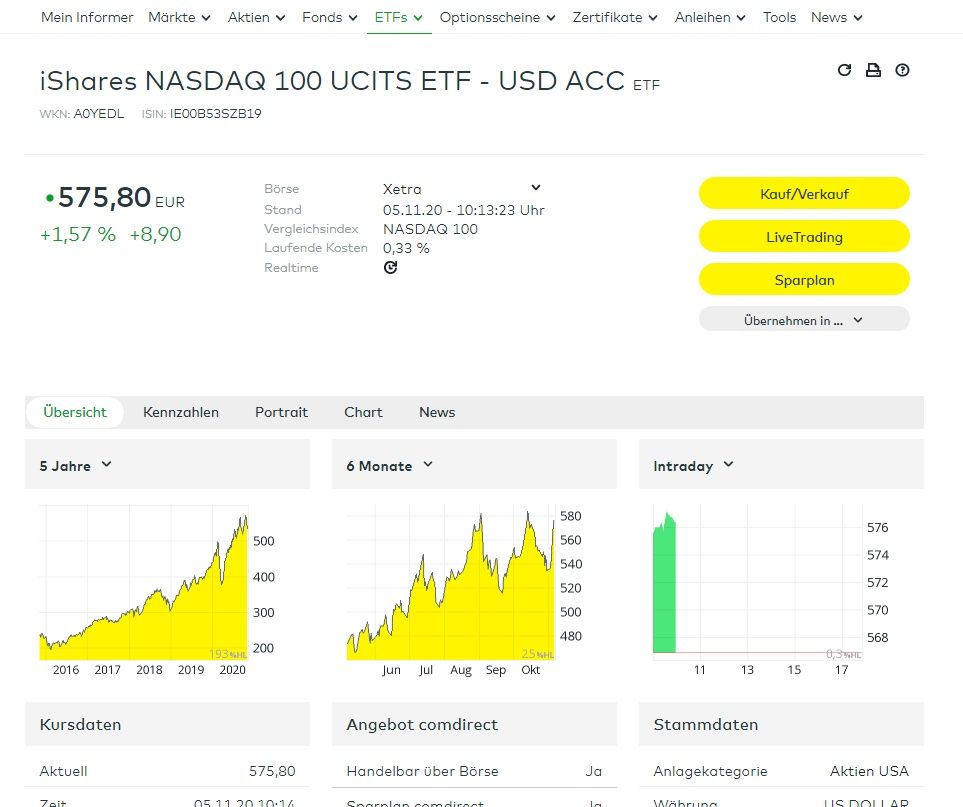Click the print page icon
The width and height of the screenshot is (963, 807).
pyautogui.click(x=873, y=70)
